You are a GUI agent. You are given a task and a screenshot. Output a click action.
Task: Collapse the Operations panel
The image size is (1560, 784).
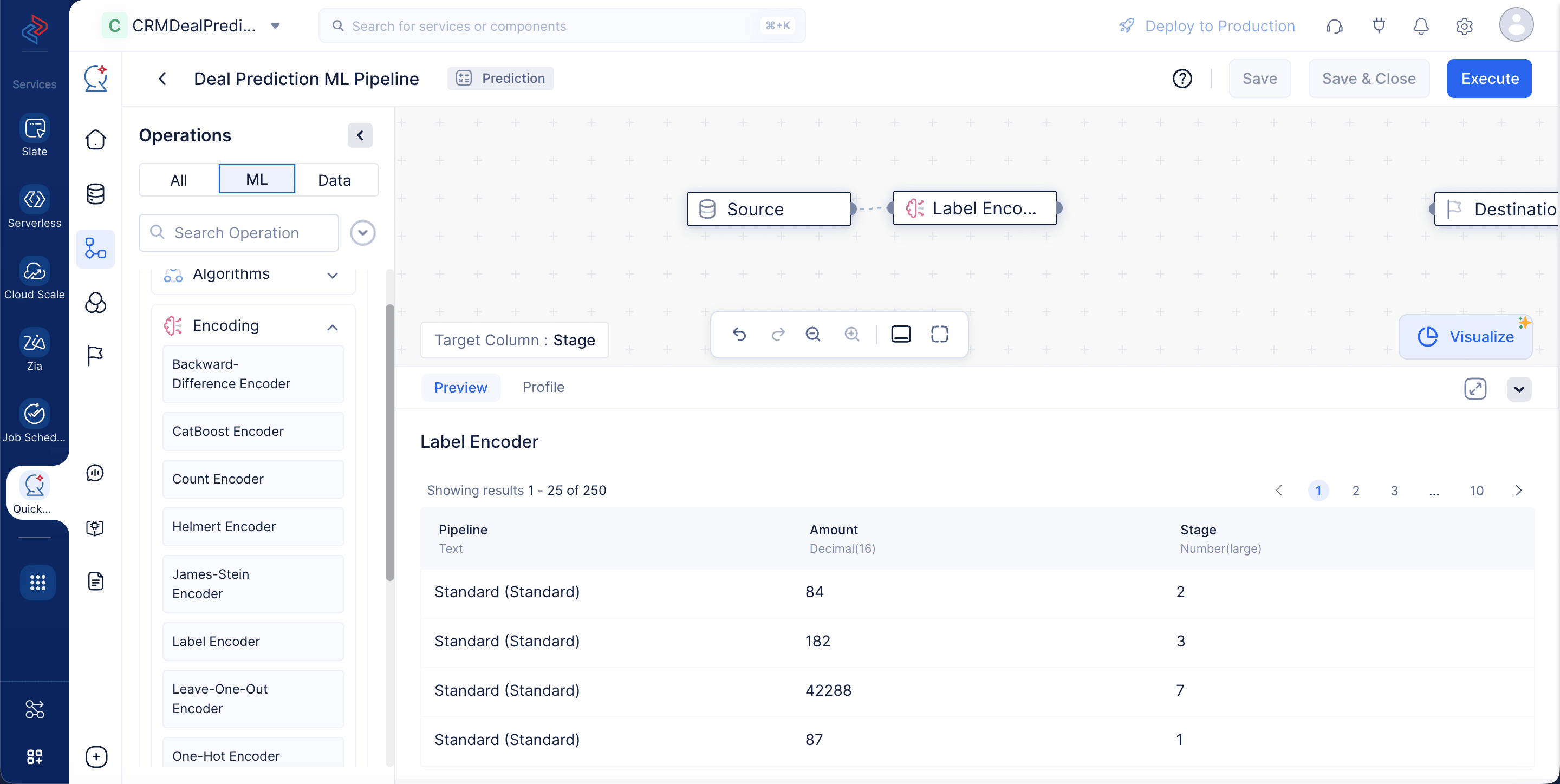pos(360,135)
